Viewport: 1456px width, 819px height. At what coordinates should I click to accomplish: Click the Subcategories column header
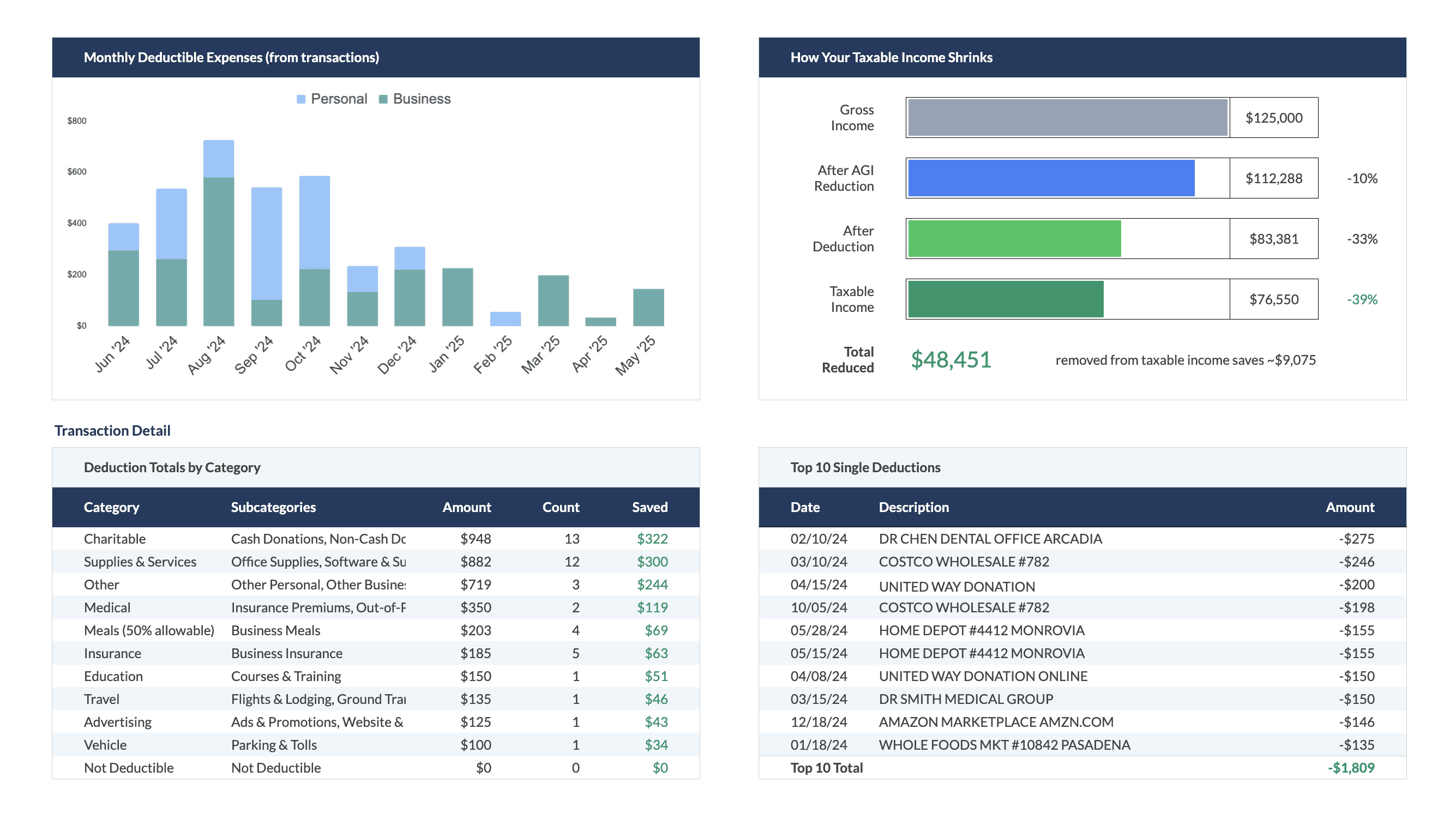pos(273,507)
